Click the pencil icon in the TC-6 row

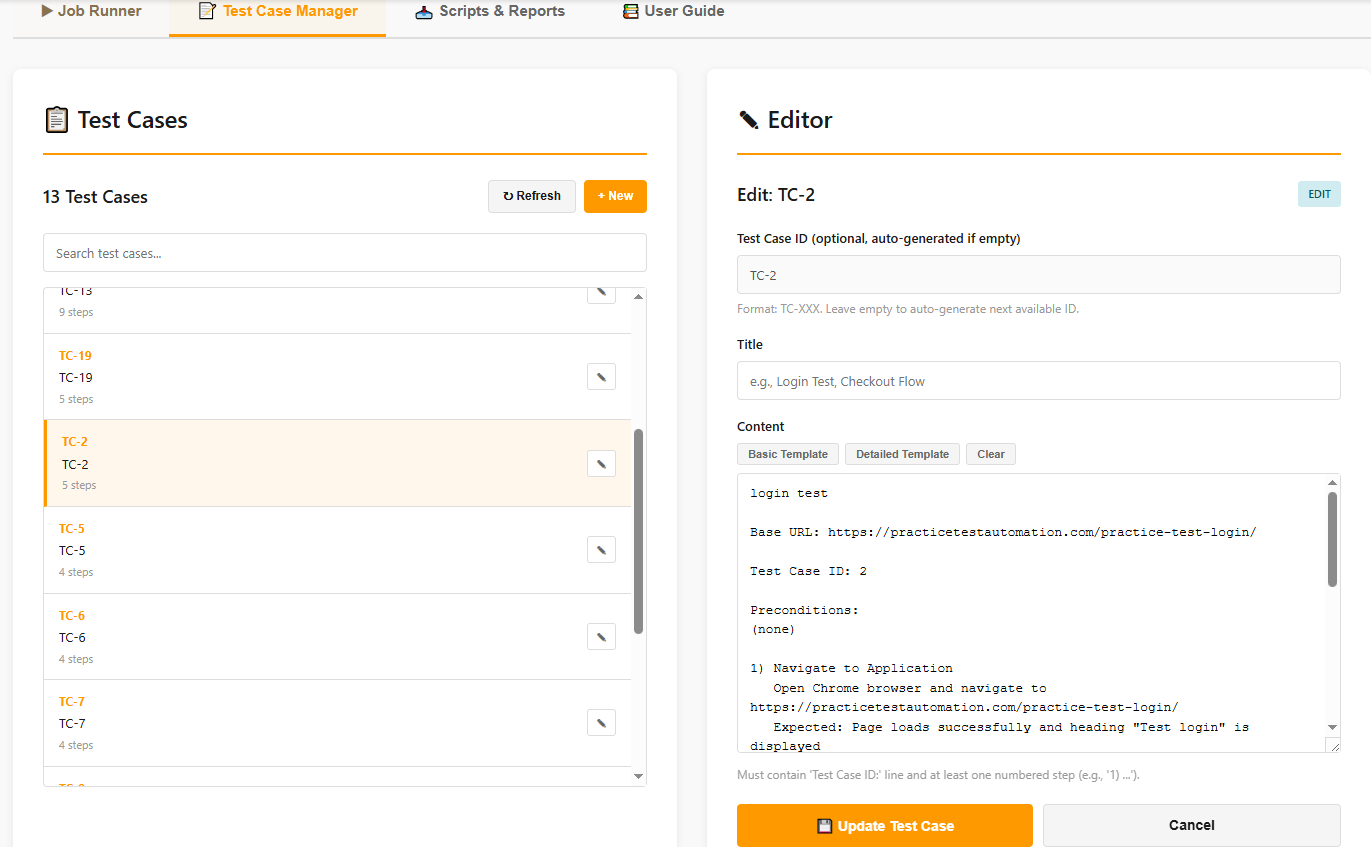(601, 637)
